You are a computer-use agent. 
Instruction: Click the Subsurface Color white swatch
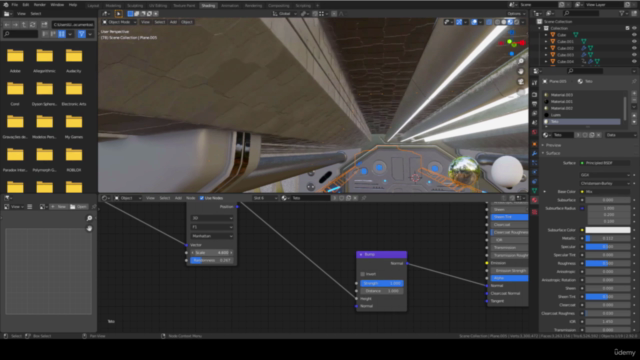tap(608, 230)
